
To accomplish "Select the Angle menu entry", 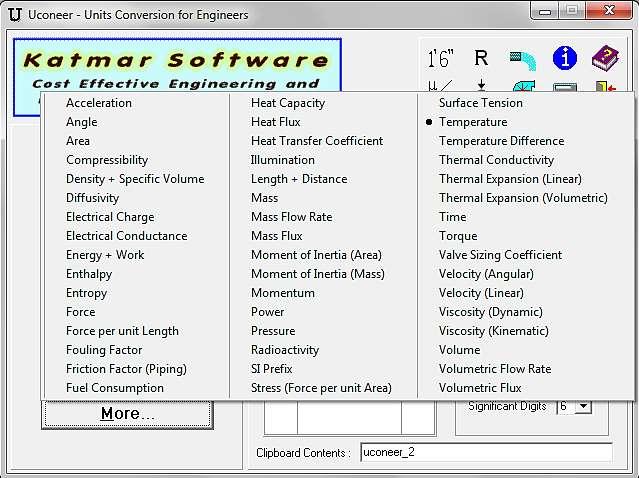I will [x=82, y=122].
